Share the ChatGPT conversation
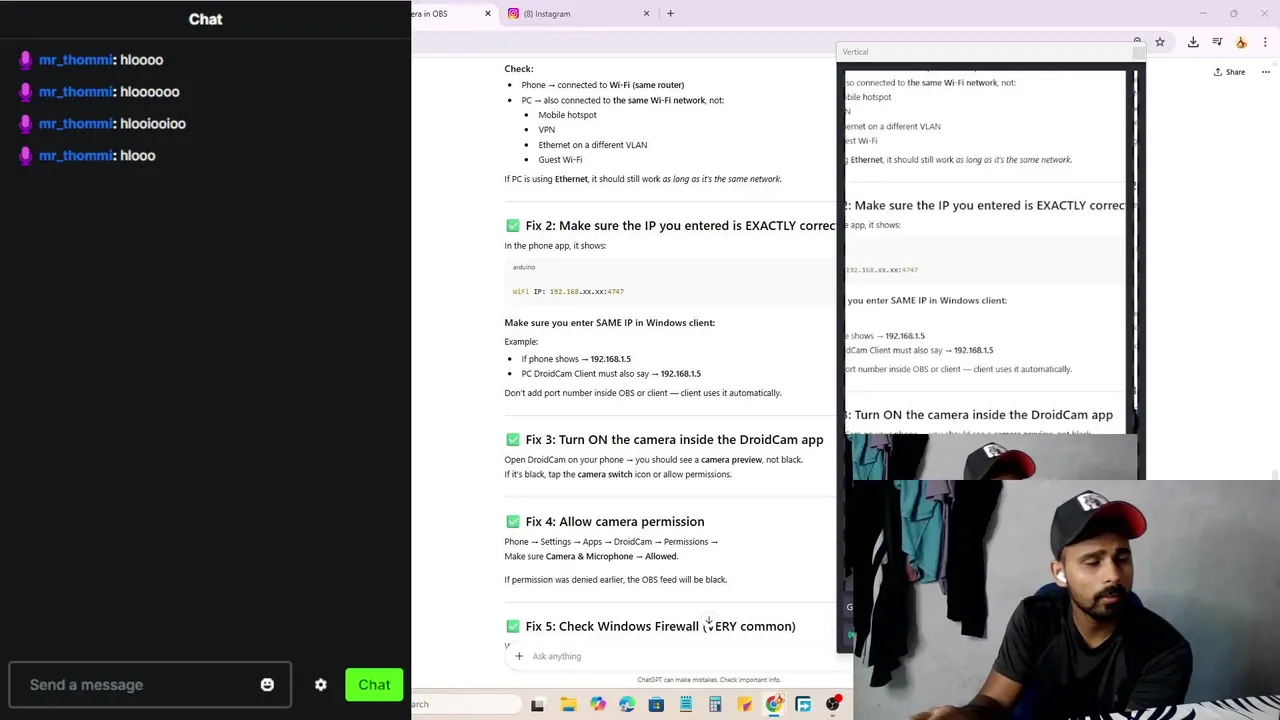1280x720 pixels. (x=1229, y=72)
